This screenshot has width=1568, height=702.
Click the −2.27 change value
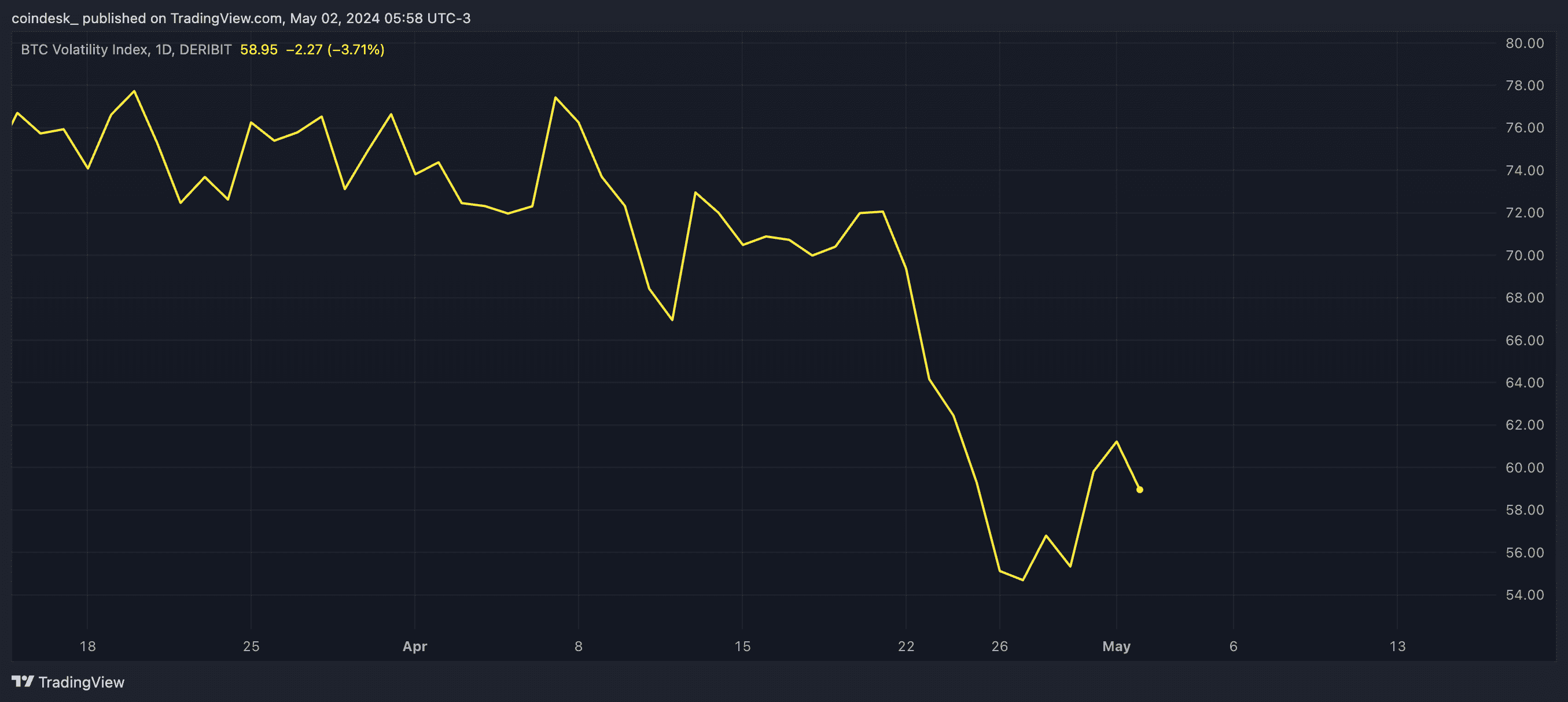coord(304,49)
